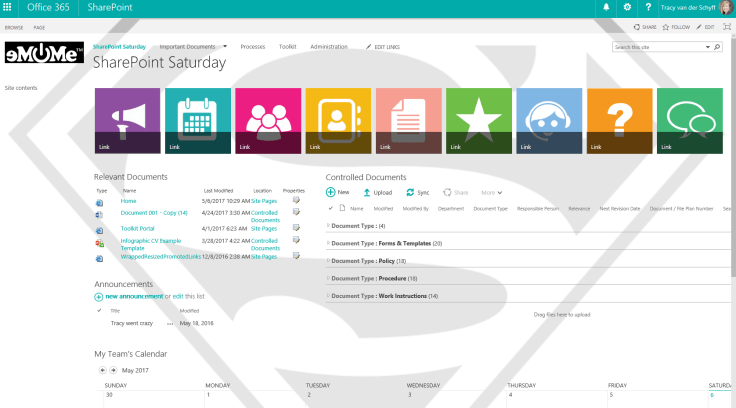Switch to the Page ribbon tab
Screen dimensions: 736x408
coord(39,27)
